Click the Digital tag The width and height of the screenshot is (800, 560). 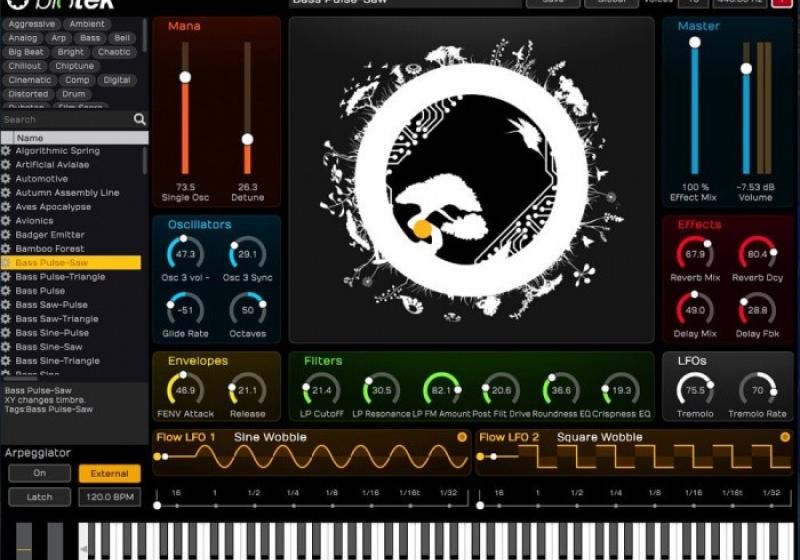(117, 80)
